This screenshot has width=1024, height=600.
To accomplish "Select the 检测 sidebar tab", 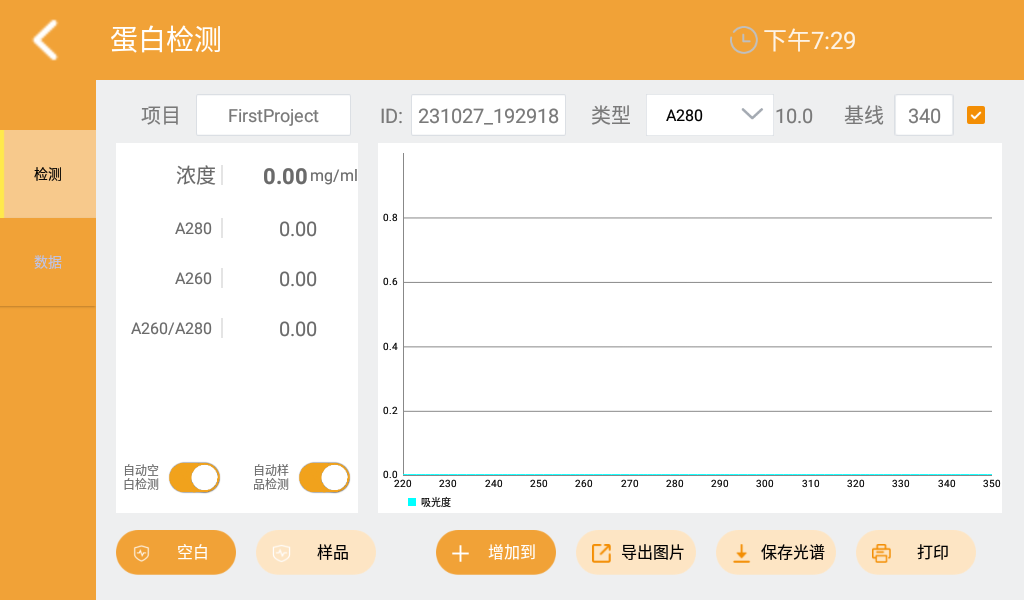I will (x=47, y=173).
